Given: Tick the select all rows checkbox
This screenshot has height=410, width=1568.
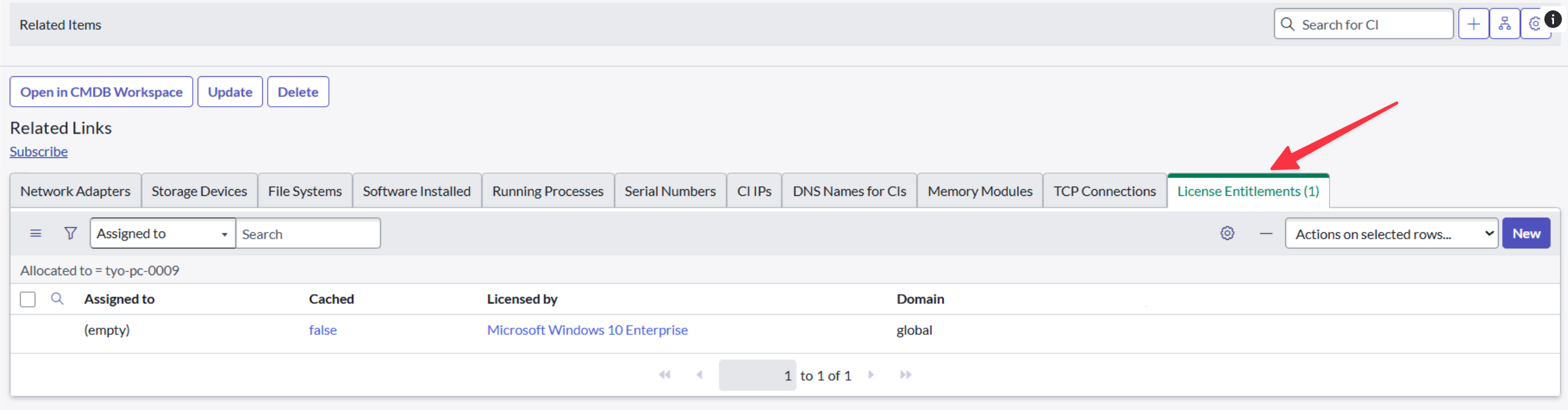Looking at the screenshot, I should pos(27,300).
